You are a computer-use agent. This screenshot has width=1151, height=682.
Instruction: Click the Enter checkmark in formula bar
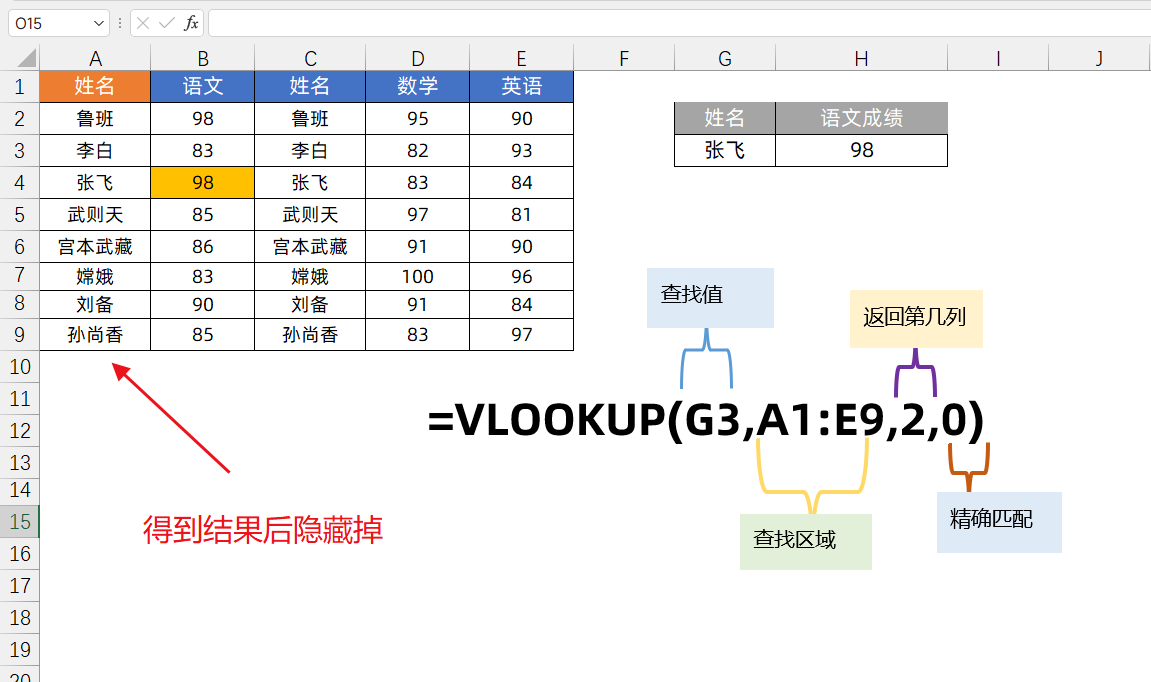167,23
